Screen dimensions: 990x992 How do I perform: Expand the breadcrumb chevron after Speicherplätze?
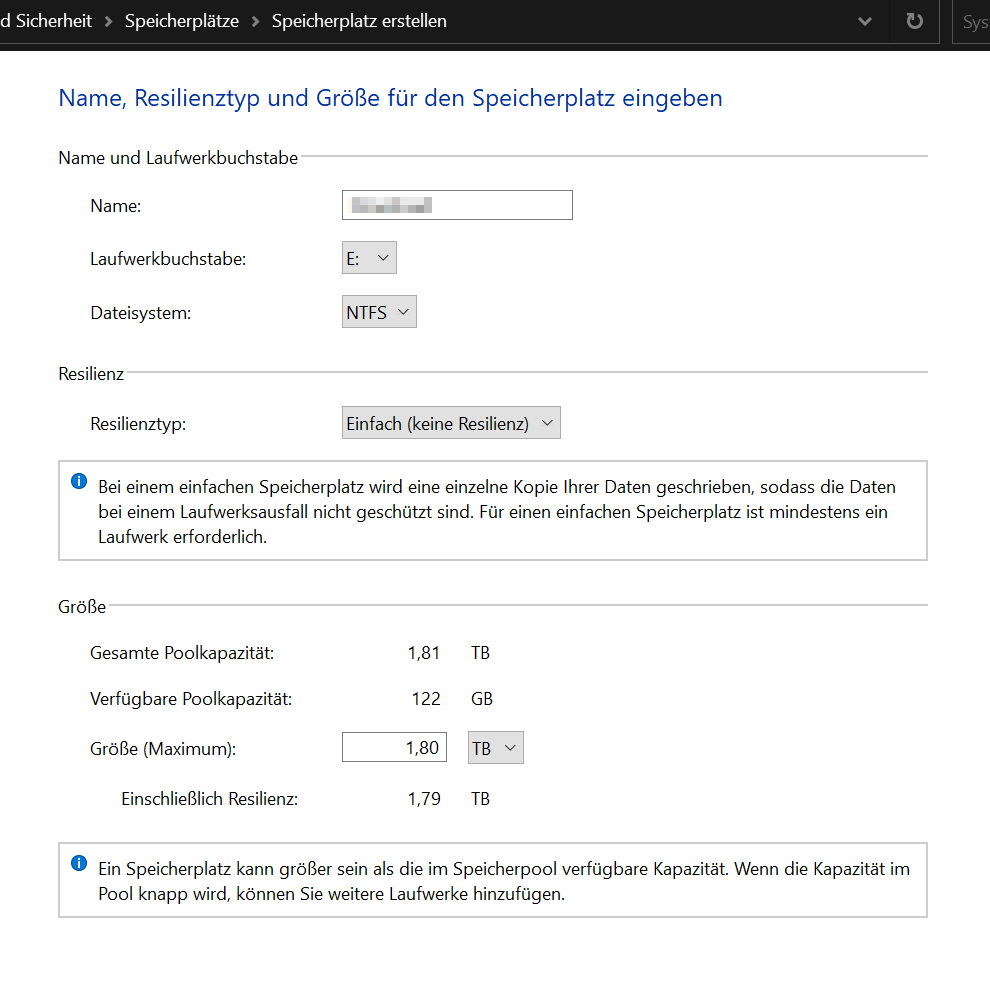256,22
